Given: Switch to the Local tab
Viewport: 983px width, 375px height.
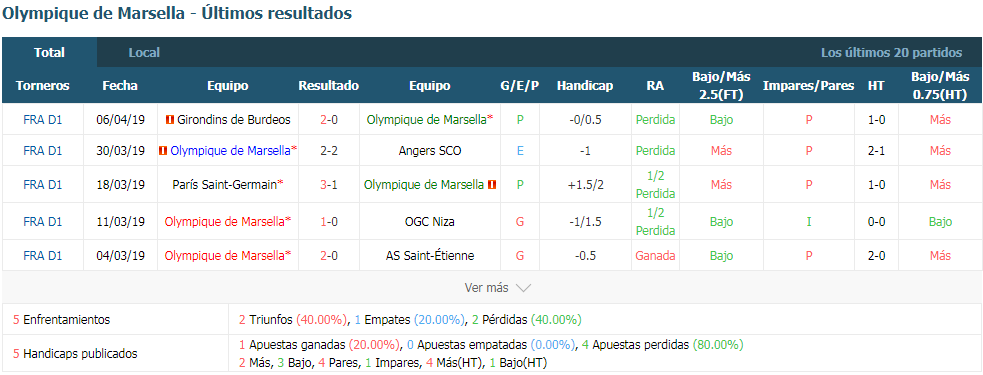Looking at the screenshot, I should tap(144, 53).
